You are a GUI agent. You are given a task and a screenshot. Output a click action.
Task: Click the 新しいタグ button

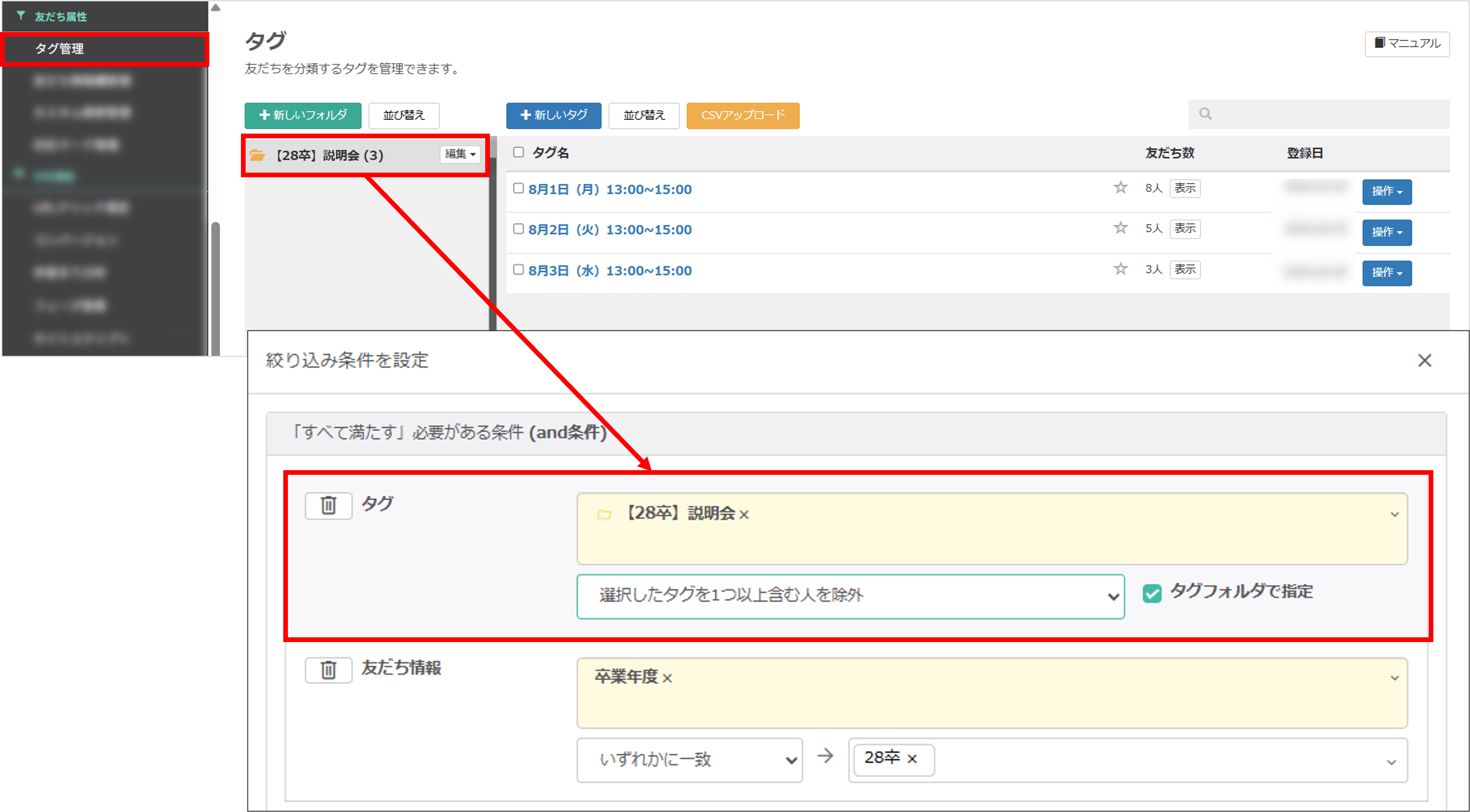[x=554, y=115]
